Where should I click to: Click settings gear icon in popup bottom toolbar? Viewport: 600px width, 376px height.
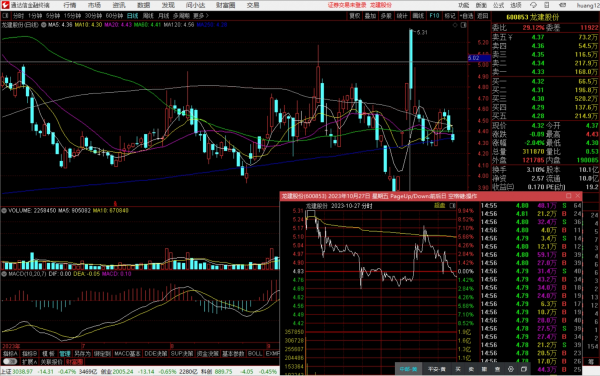pyautogui.click(x=510, y=369)
